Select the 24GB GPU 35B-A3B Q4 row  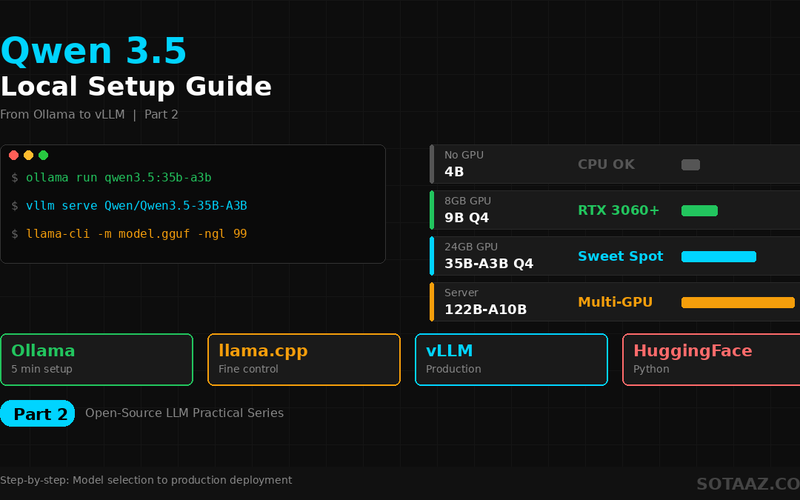click(615, 256)
